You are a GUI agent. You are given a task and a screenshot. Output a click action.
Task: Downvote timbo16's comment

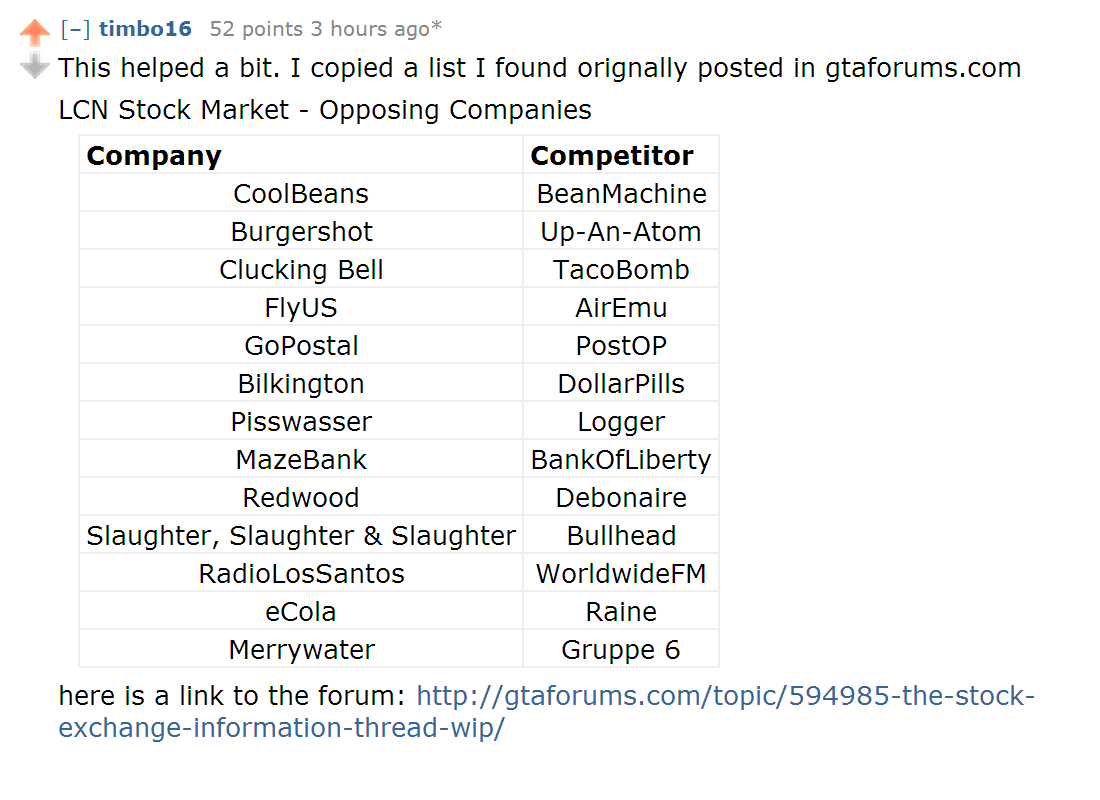pyautogui.click(x=35, y=65)
